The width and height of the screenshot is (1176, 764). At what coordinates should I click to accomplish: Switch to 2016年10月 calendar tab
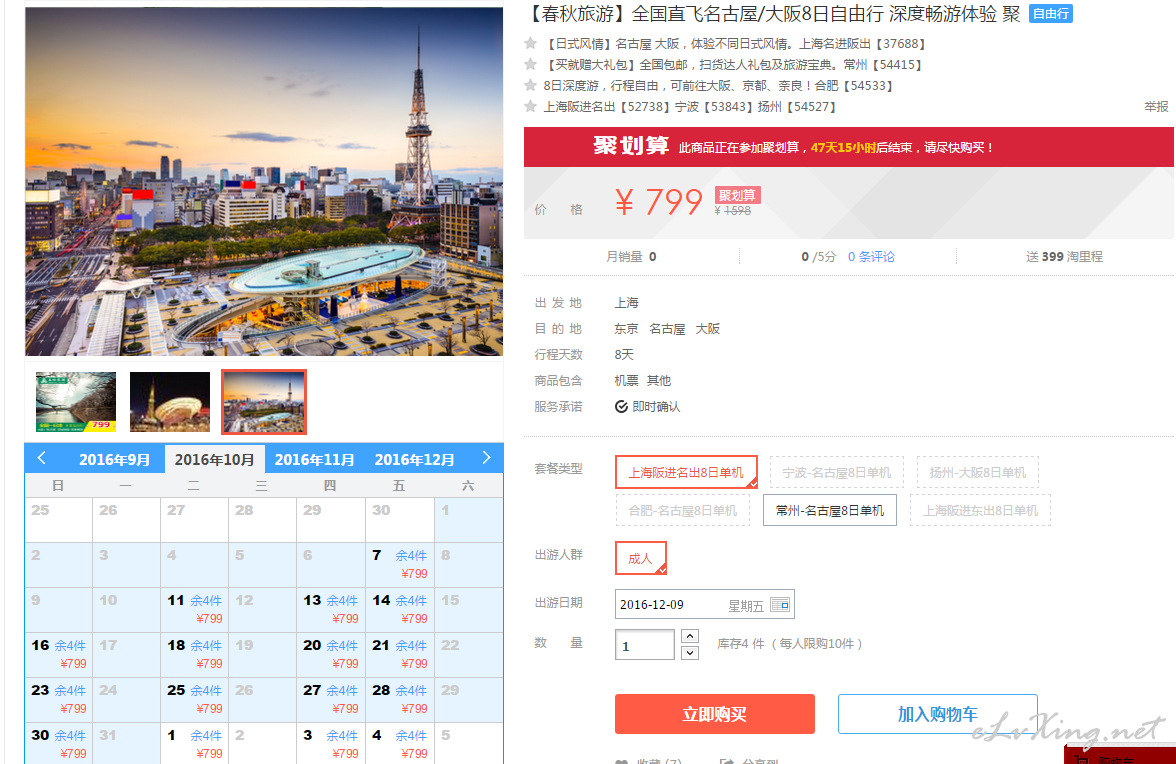click(214, 459)
